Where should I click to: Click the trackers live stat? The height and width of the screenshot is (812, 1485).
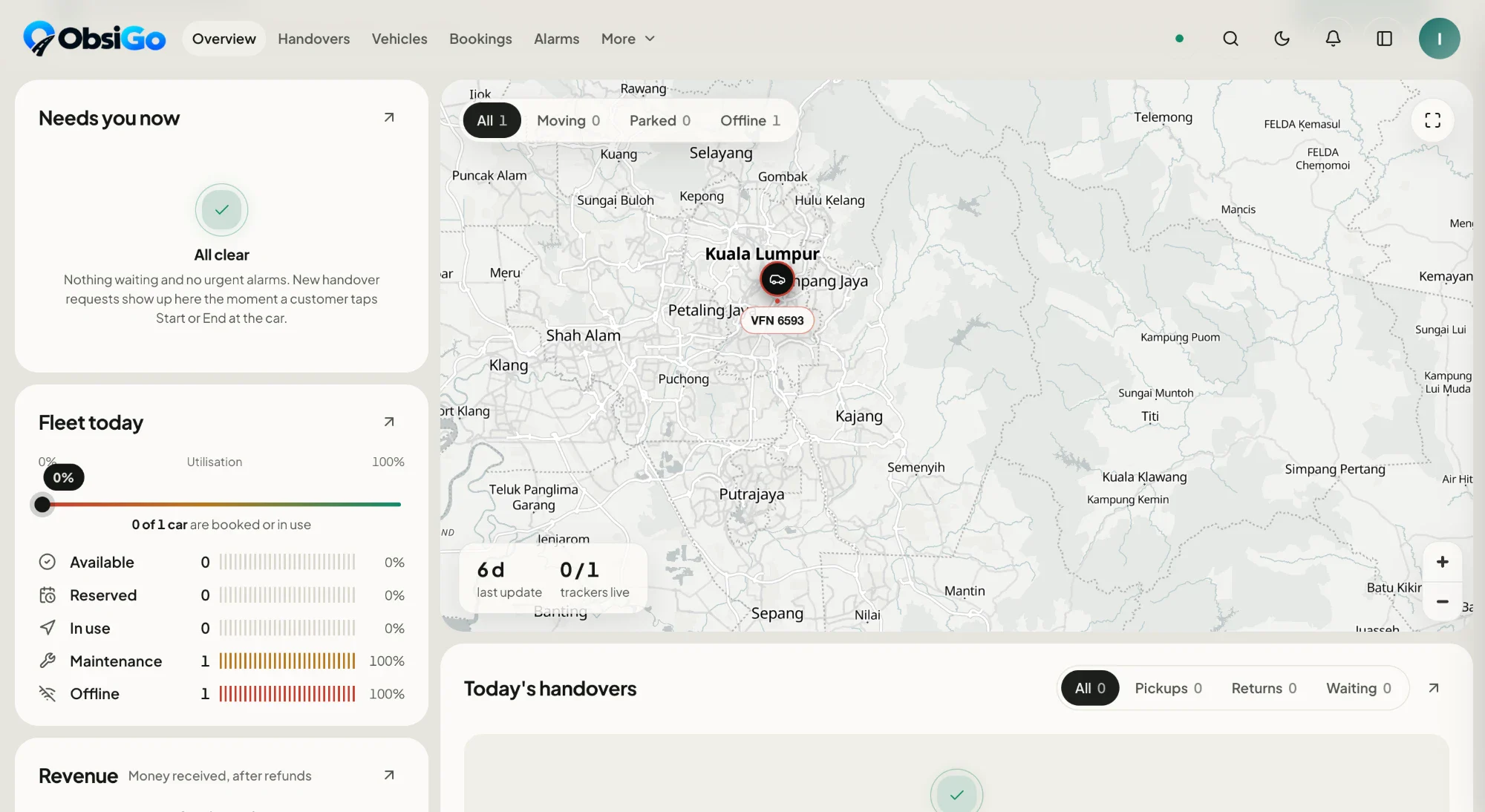pos(594,579)
